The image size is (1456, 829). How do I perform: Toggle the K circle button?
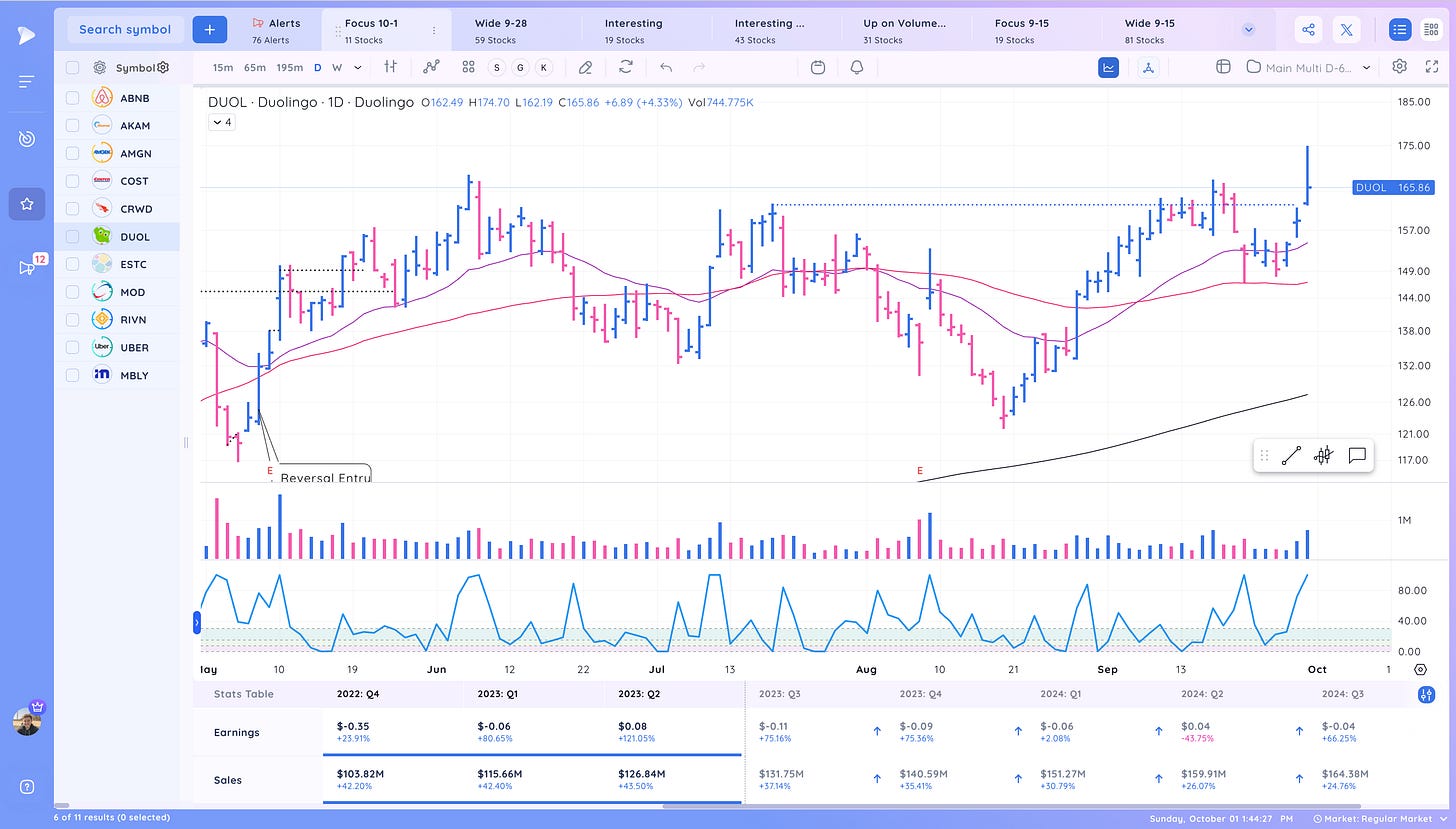tap(543, 67)
